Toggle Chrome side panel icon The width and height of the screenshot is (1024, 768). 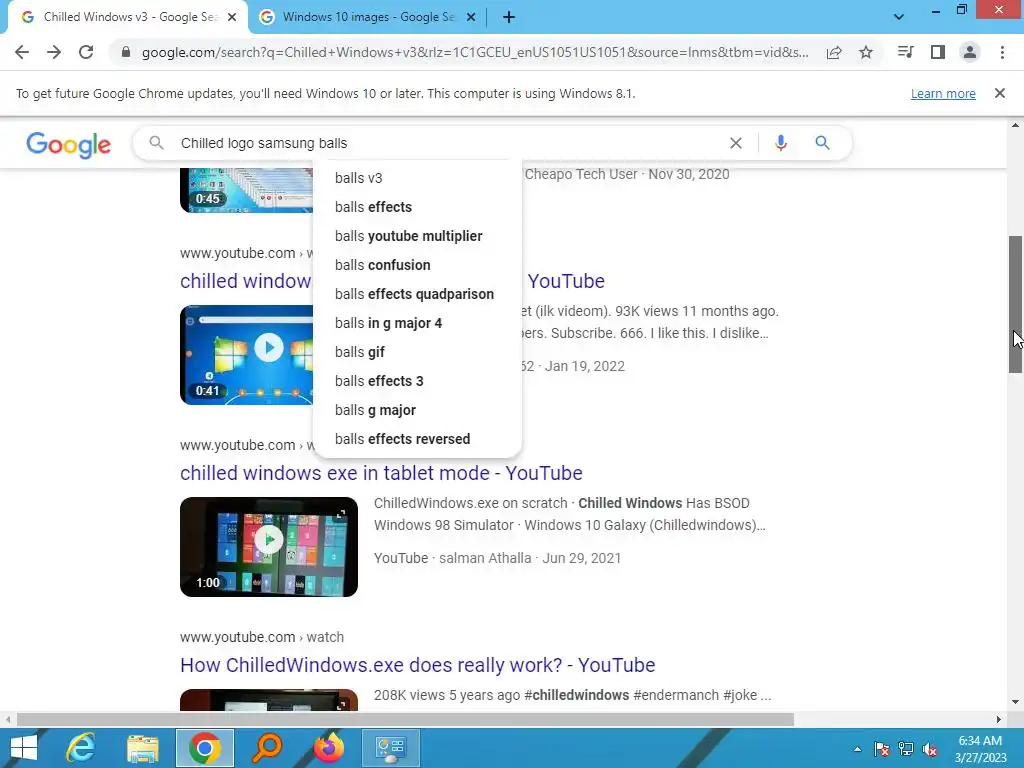pos(938,52)
